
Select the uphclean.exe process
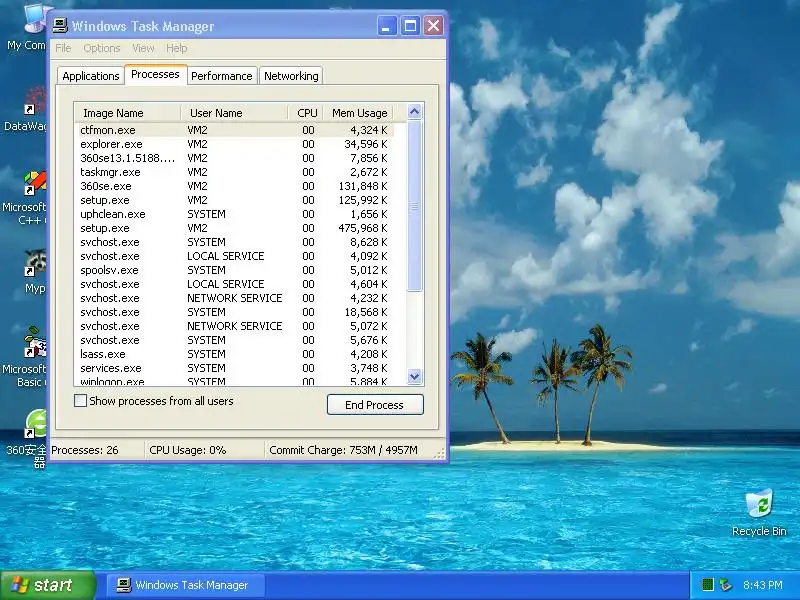point(235,214)
